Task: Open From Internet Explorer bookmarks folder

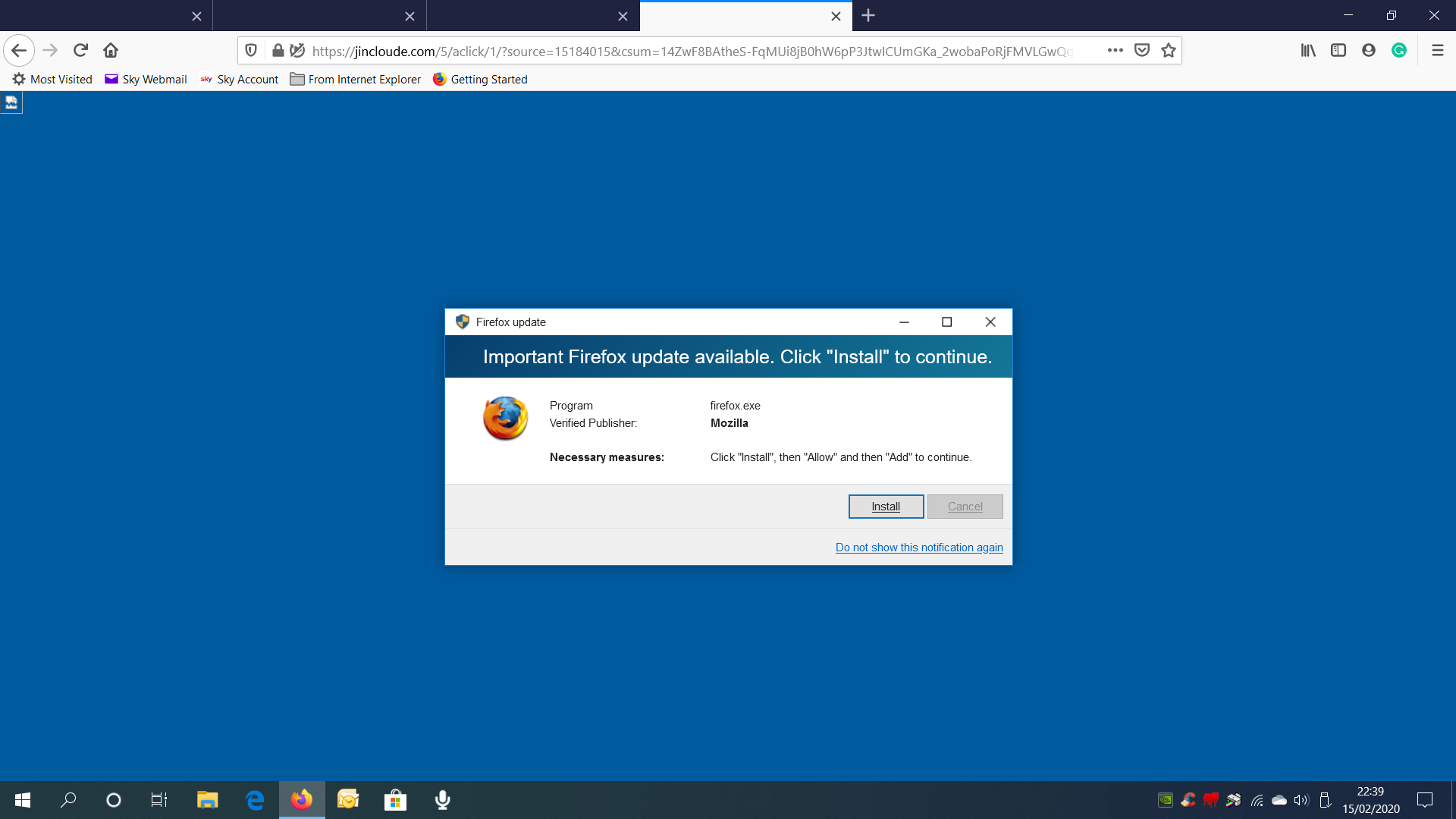Action: point(355,80)
